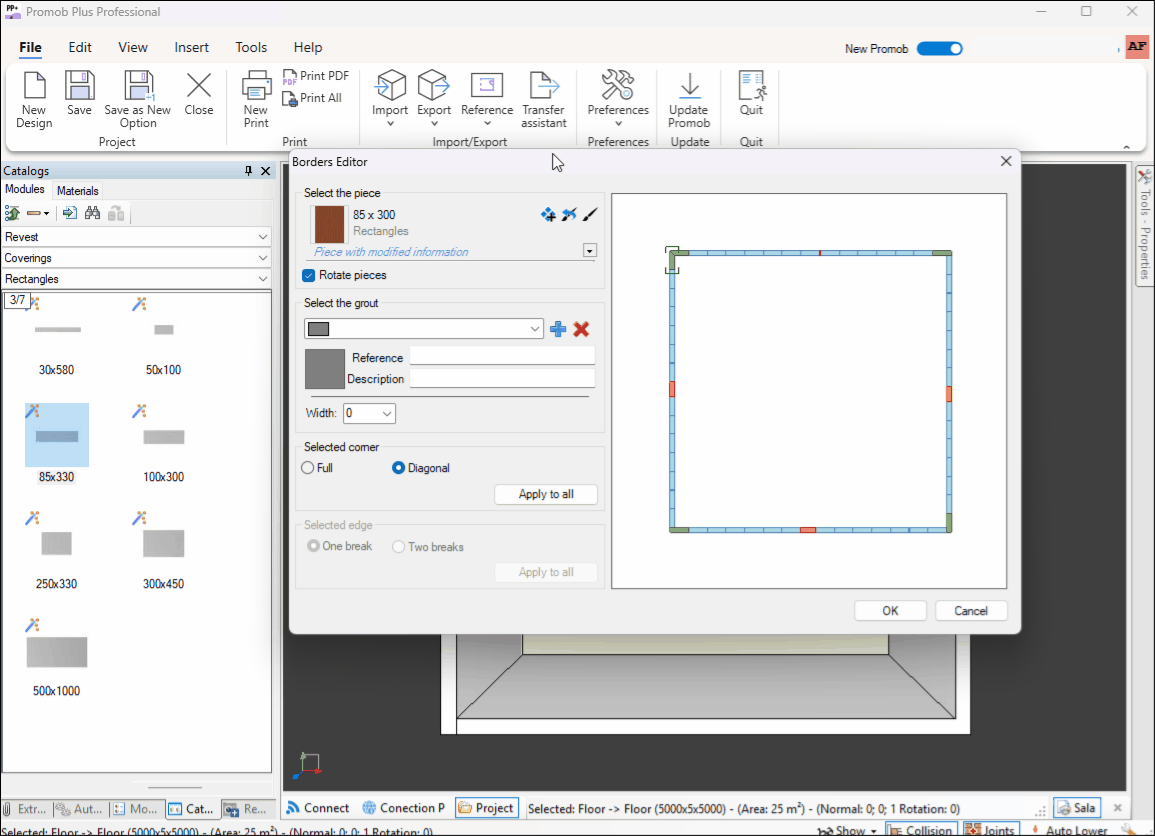
Task: Click Save as New Option icon
Action: coord(138,99)
